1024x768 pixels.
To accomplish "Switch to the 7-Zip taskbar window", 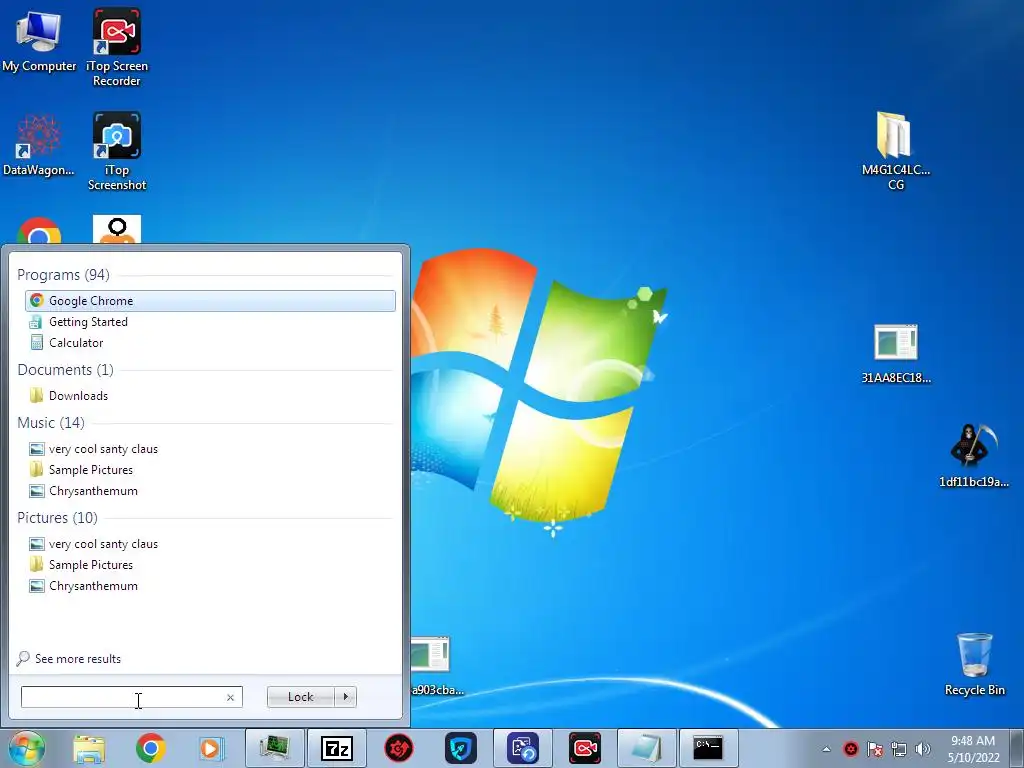I will pos(337,748).
